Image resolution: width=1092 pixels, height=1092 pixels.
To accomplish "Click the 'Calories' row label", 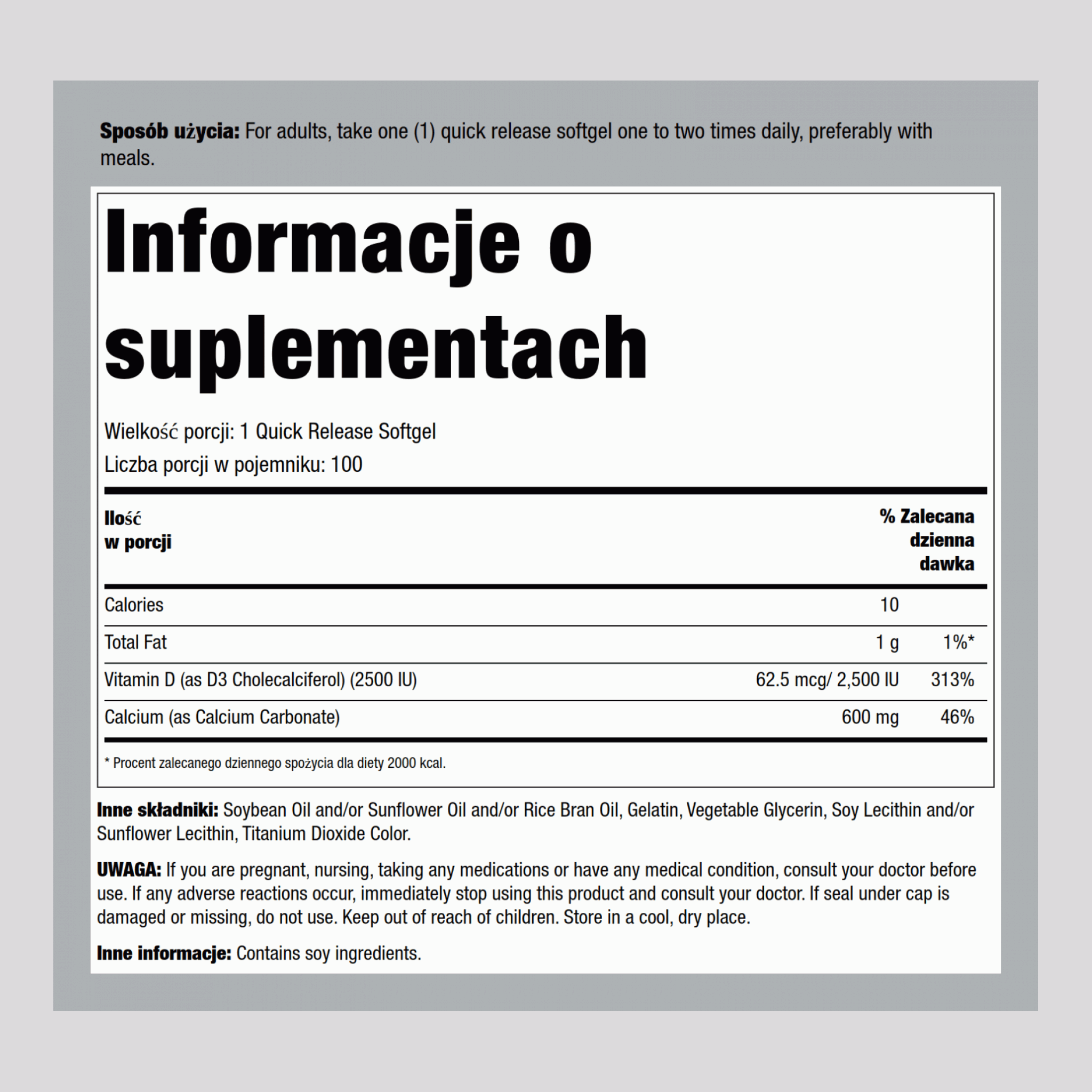I will (134, 605).
